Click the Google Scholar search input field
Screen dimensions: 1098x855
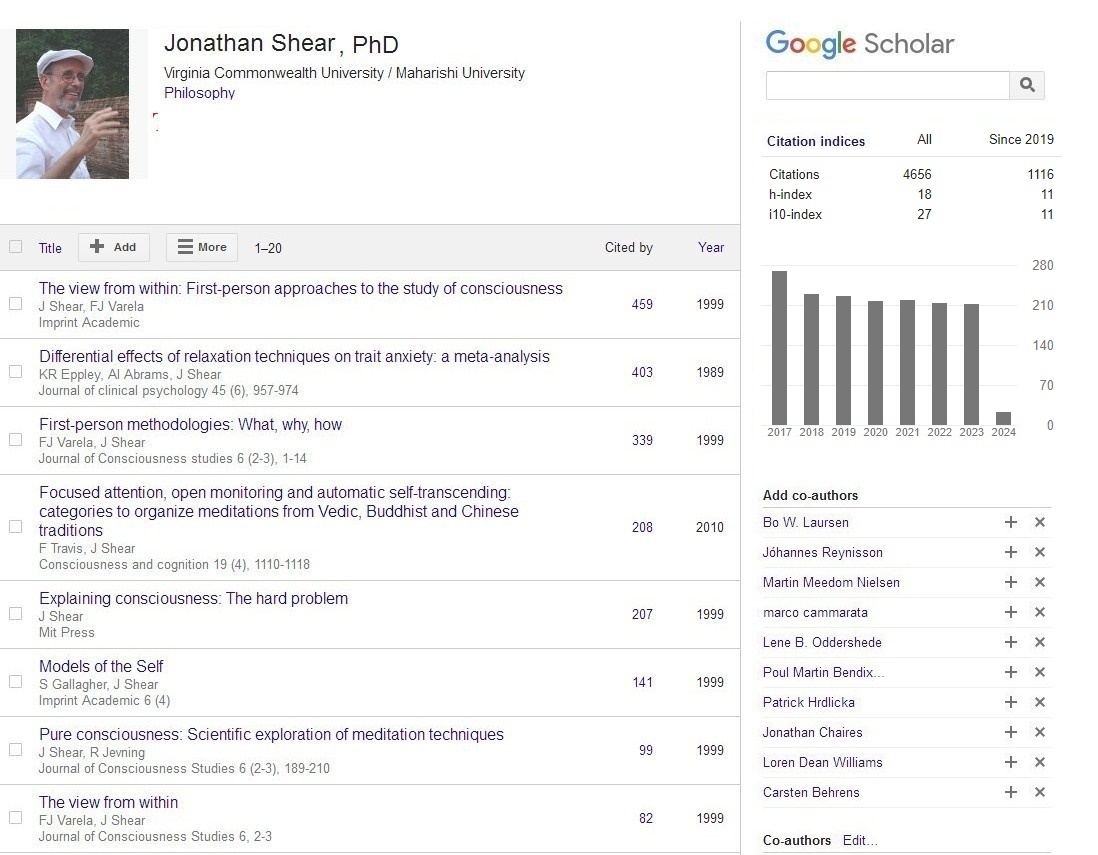(x=887, y=85)
